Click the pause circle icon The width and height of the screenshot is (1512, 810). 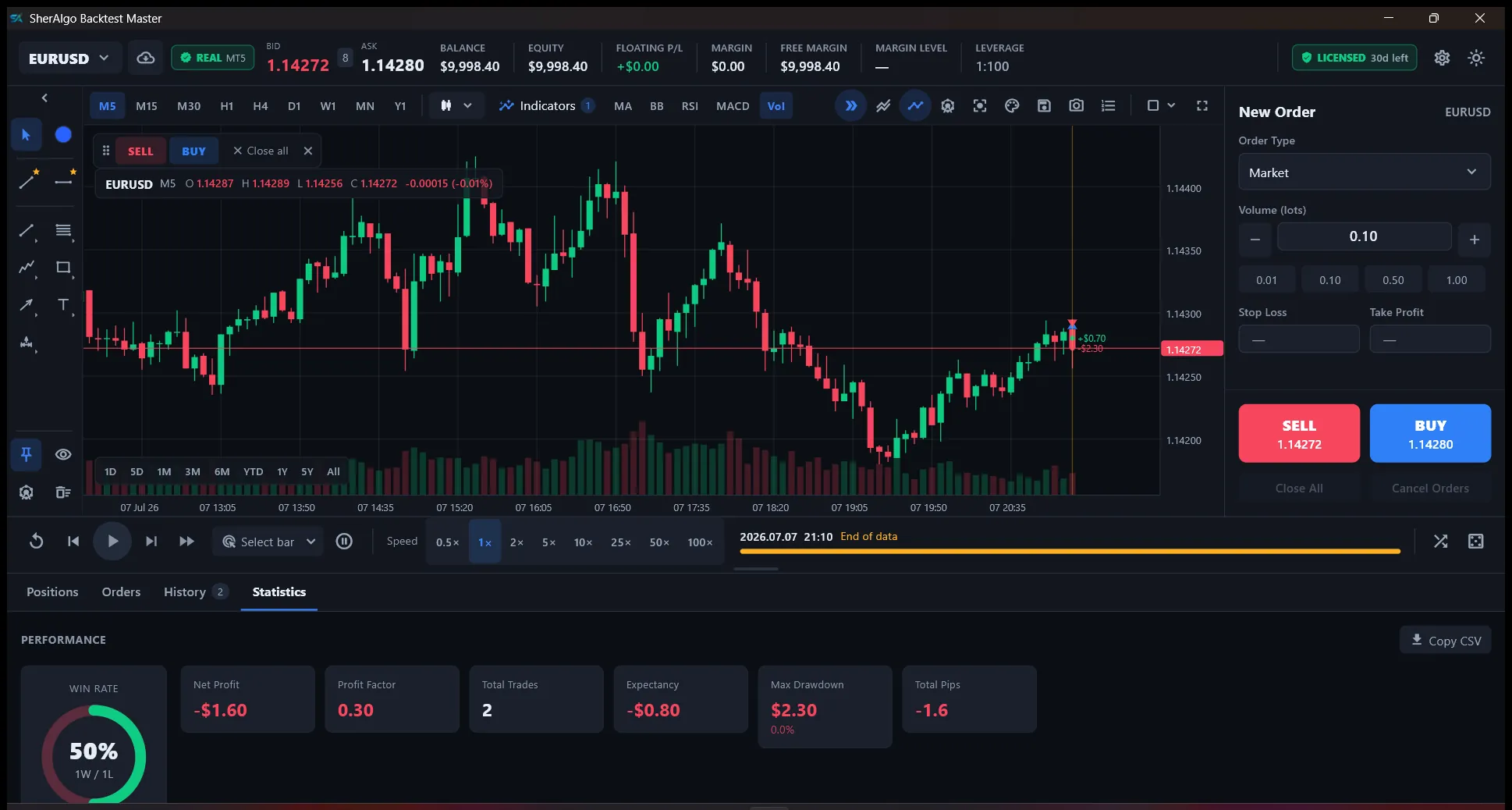[x=344, y=541]
